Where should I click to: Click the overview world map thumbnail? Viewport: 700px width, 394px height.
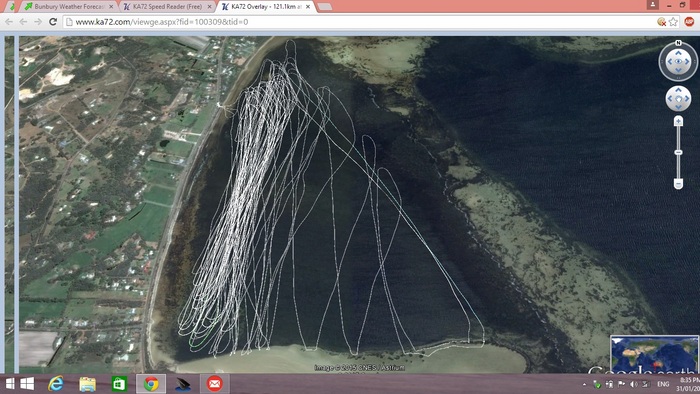pyautogui.click(x=654, y=355)
